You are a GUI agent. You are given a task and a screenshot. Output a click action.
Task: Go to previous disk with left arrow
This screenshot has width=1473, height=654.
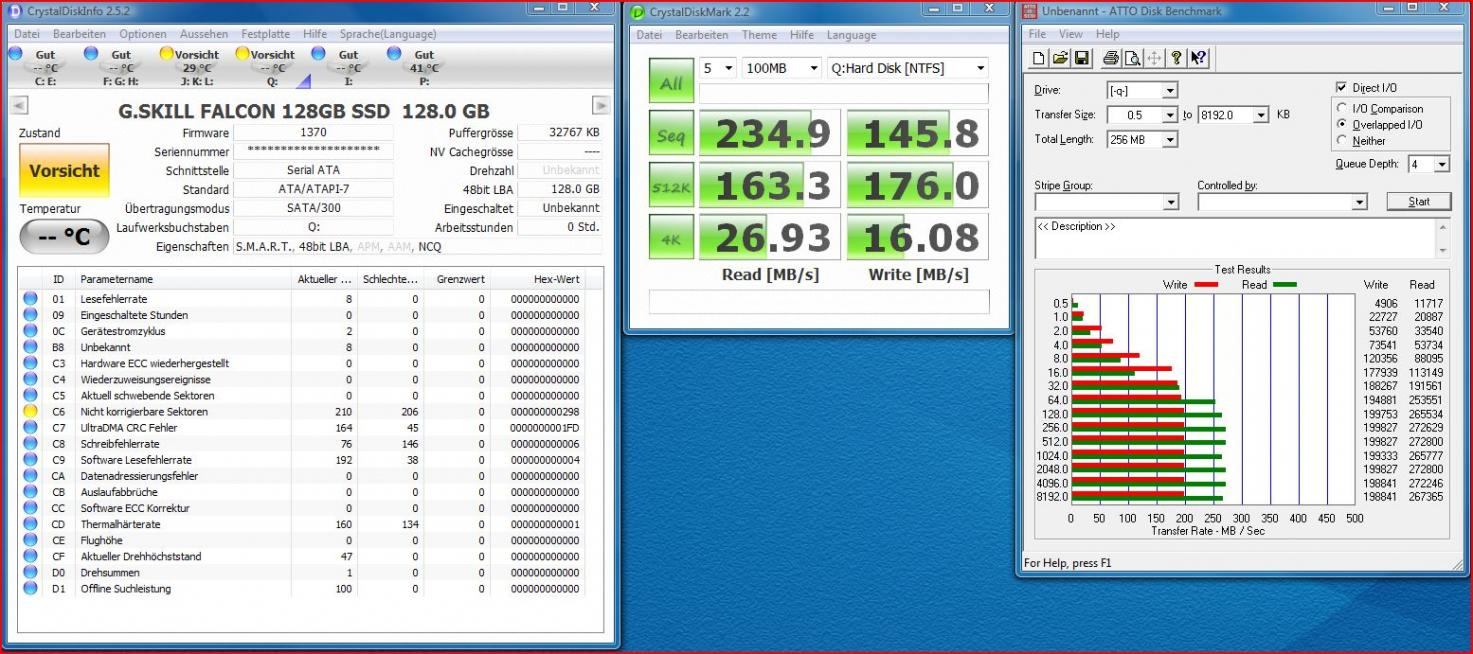[18, 105]
